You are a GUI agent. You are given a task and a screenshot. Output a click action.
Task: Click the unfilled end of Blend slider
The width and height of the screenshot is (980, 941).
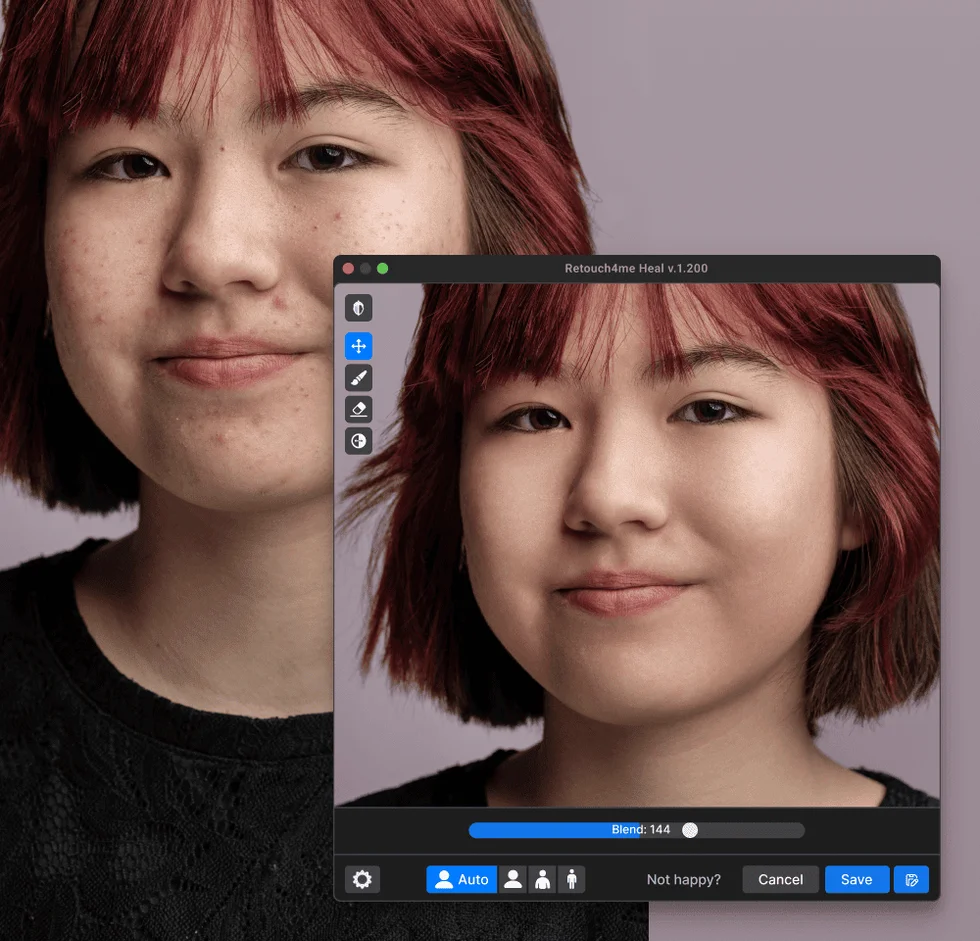[752, 830]
